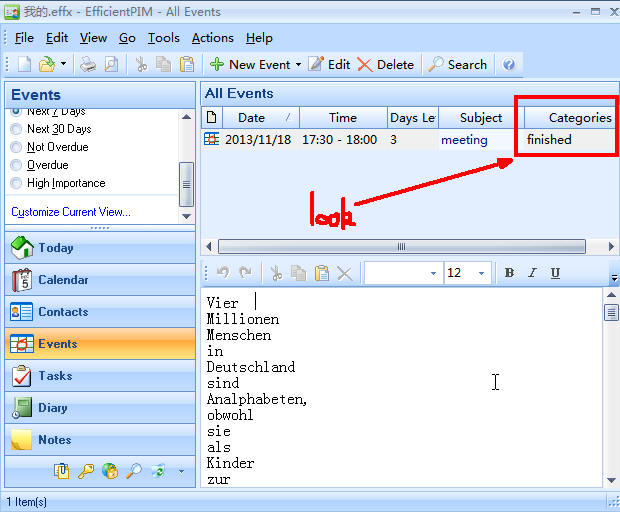Image resolution: width=620 pixels, height=512 pixels.
Task: Click the Help question mark icon
Action: tap(509, 65)
